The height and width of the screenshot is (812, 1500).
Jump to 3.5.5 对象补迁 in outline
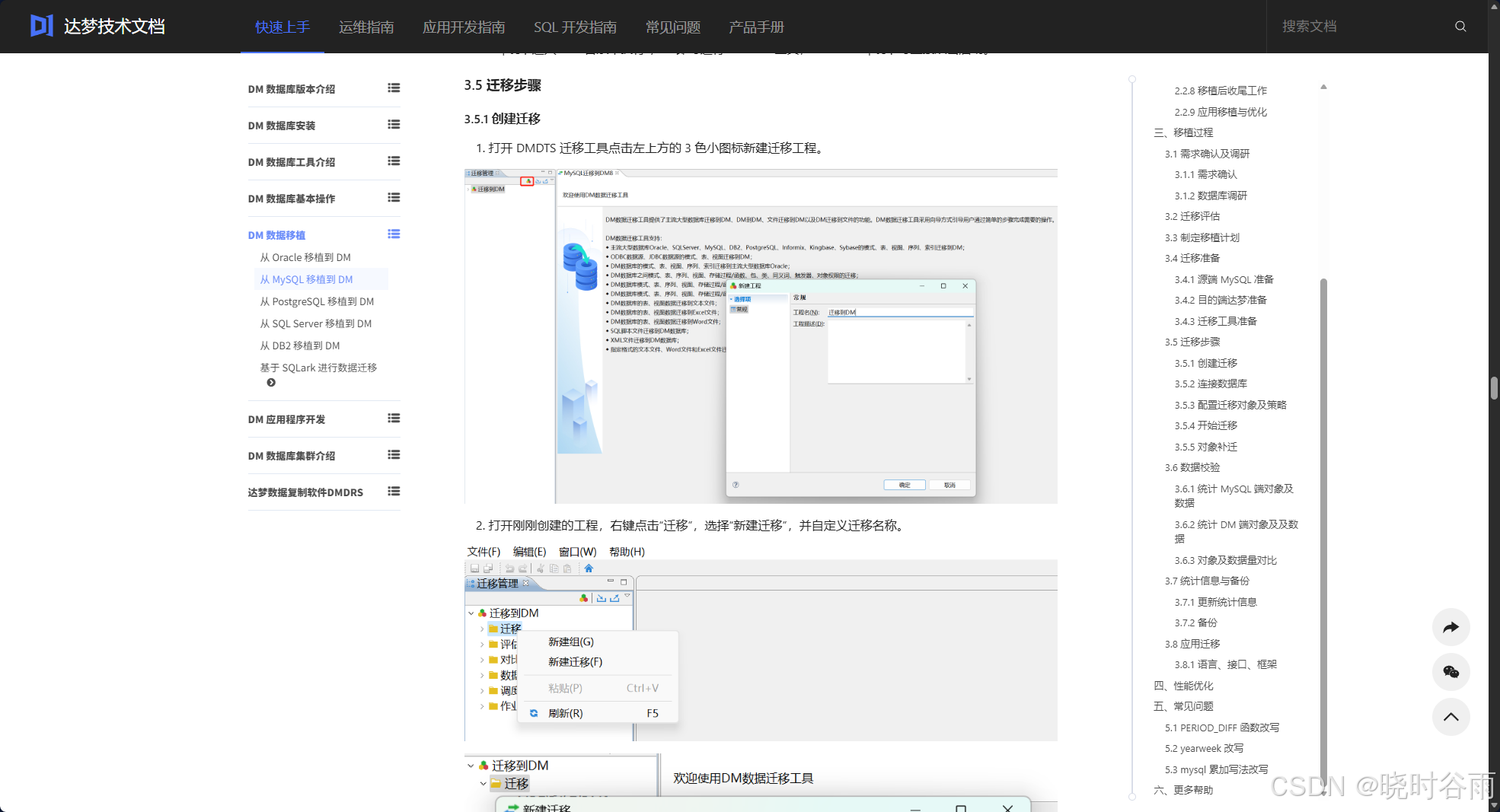[1205, 447]
